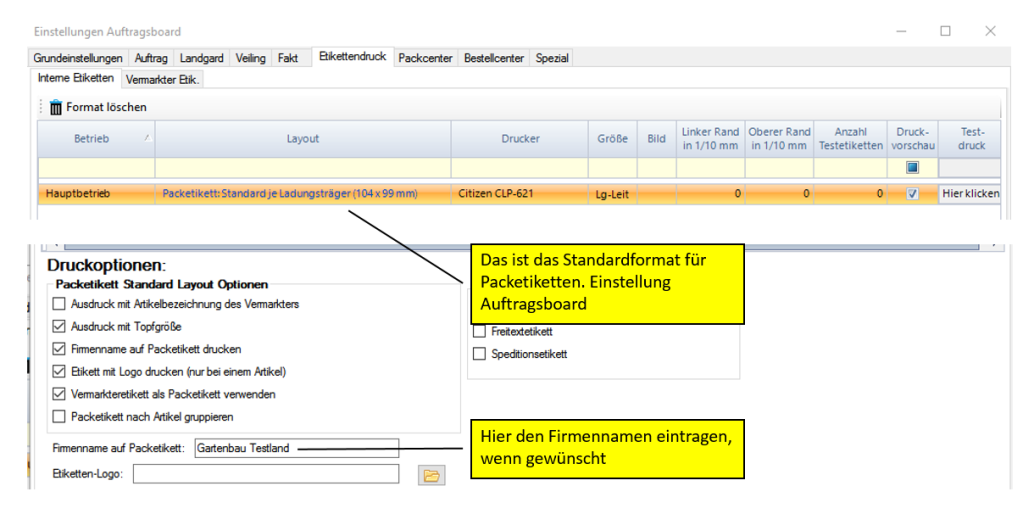Tick the Freitextetikett checkbox
Screen dimensions: 1023x514
[479, 331]
